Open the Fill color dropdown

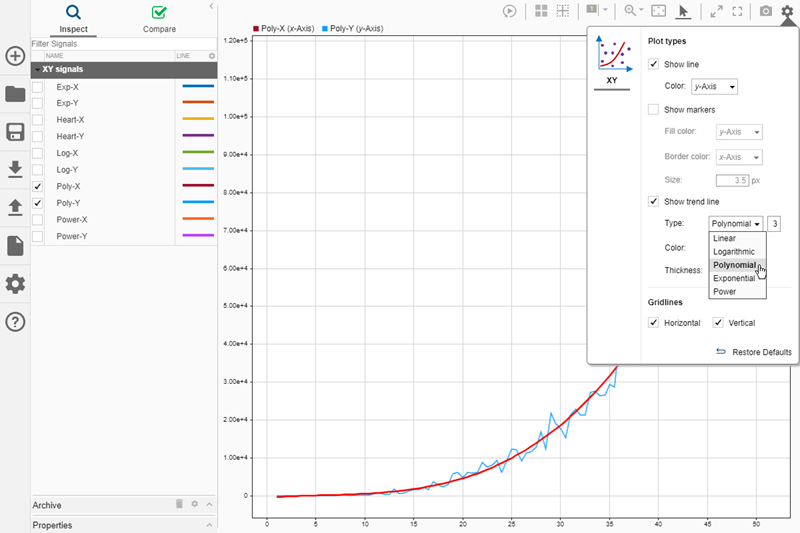(x=739, y=132)
